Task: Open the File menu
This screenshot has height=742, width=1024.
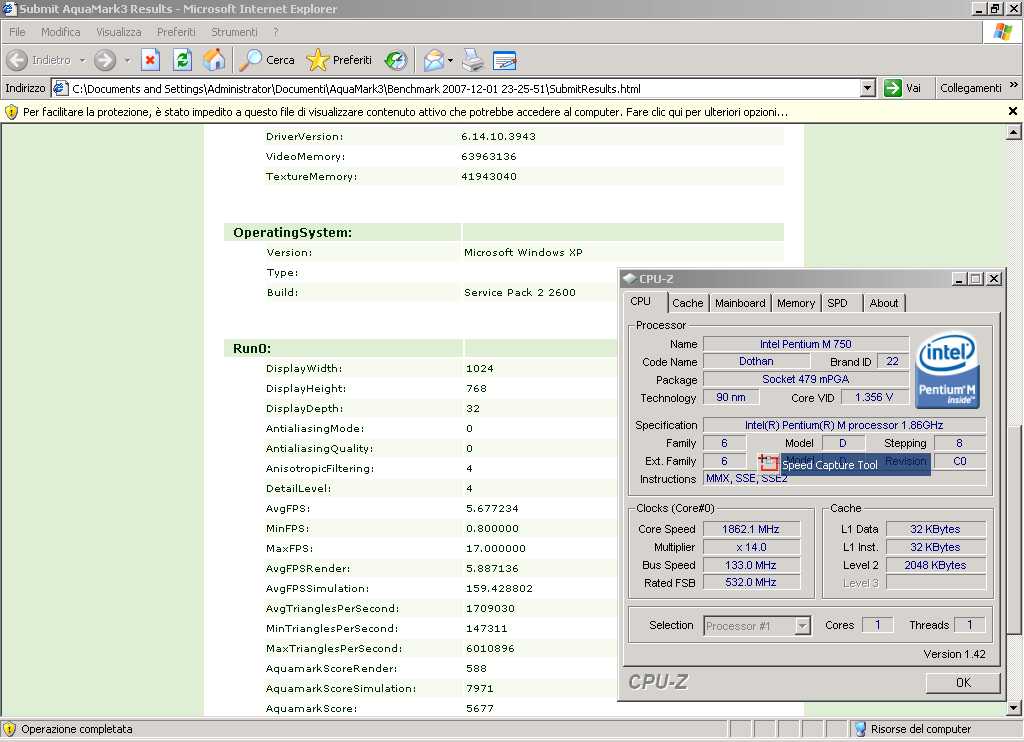Action: [x=17, y=32]
